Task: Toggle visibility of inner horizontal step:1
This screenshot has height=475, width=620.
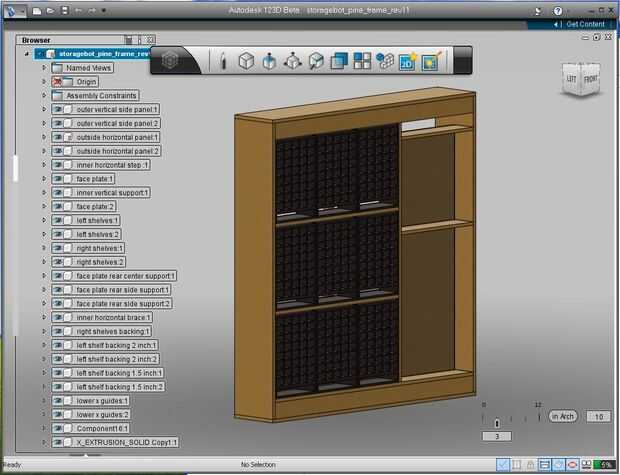Action: click(58, 165)
